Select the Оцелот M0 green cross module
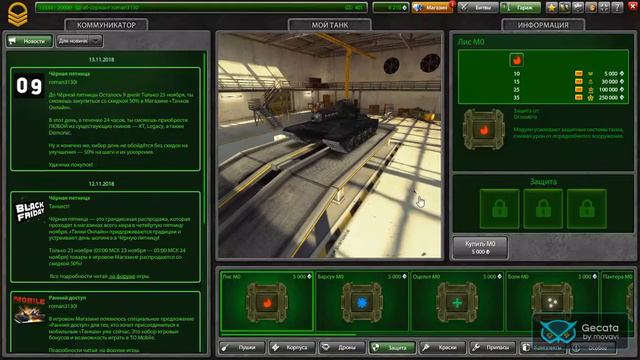 (457, 301)
